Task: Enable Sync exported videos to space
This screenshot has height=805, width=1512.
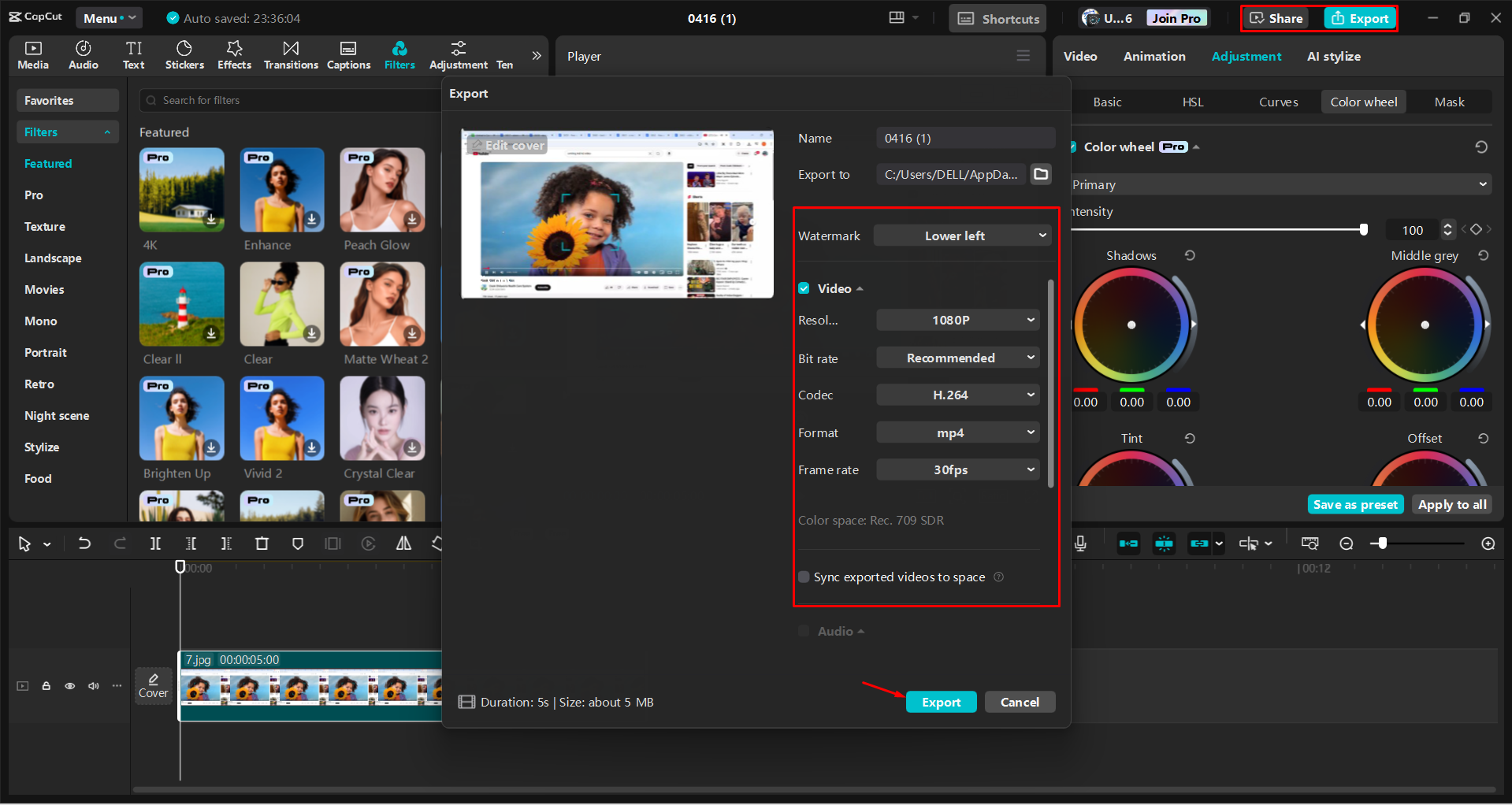Action: [804, 577]
